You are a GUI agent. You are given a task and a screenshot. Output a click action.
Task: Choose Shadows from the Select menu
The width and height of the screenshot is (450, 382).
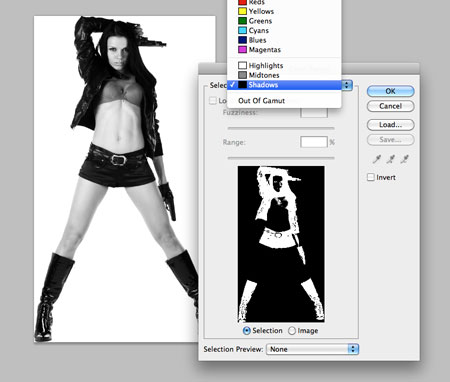[x=284, y=85]
